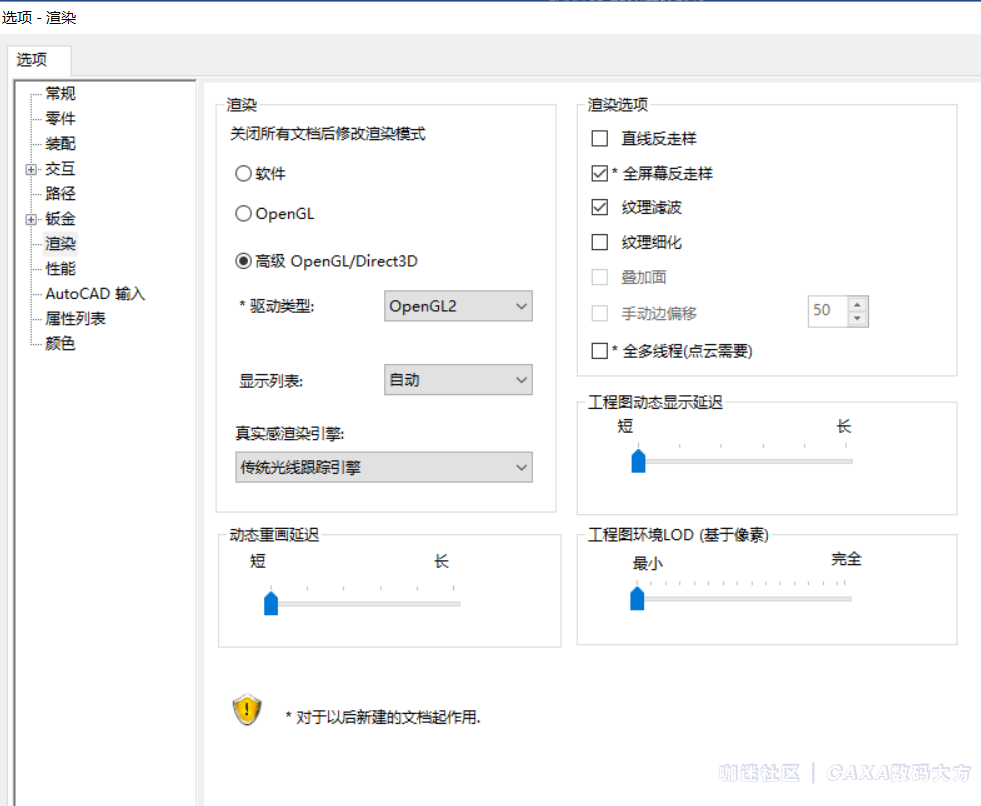Click the 对于以后新建的文档起作用 footnote text
The image size is (981, 806).
pyautogui.click(x=383, y=717)
